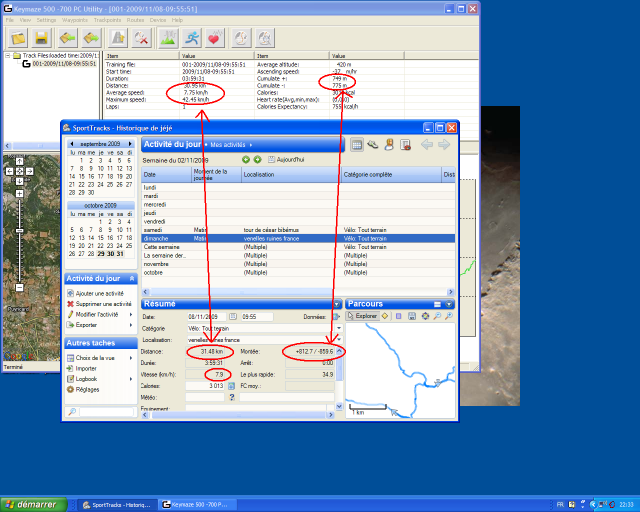Image resolution: width=640 pixels, height=512 pixels.
Task: Click the first magnifier icon in Parcours
Action: click(x=437, y=316)
